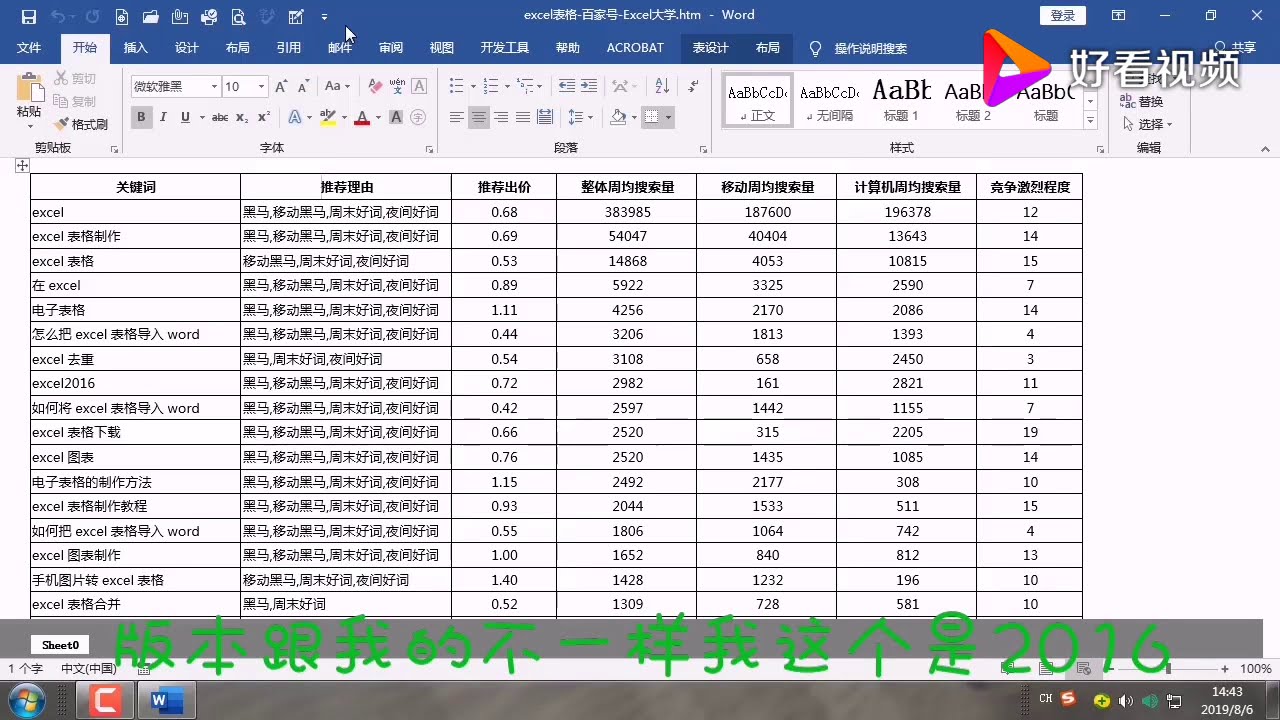Decrease paragraph indent

pos(566,87)
